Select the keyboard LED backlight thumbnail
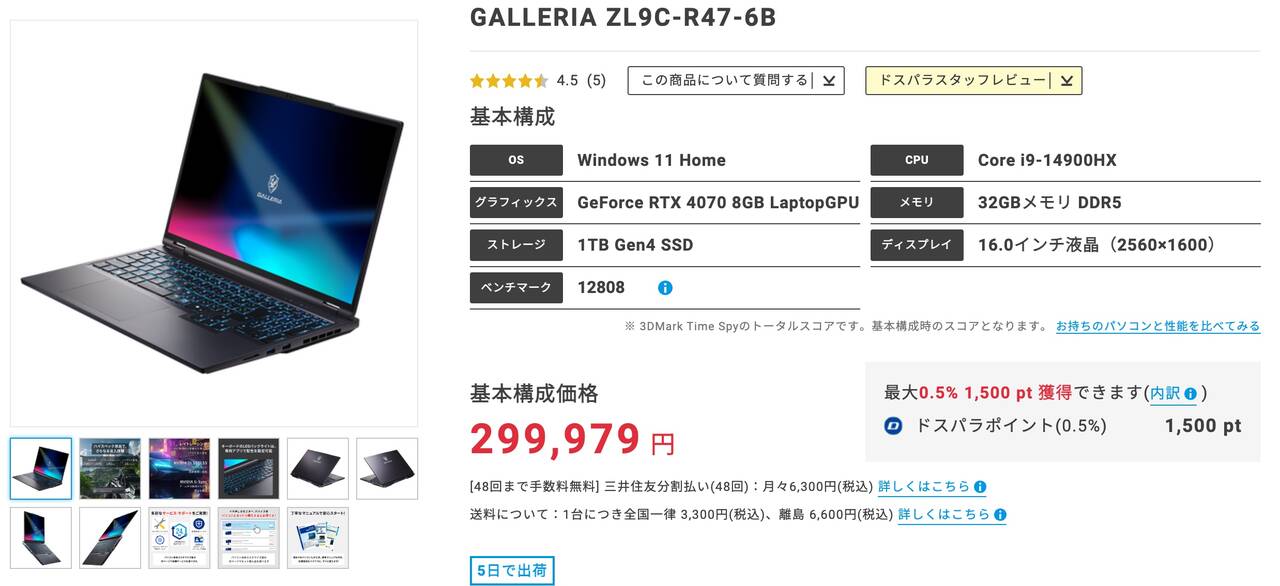 [249, 469]
